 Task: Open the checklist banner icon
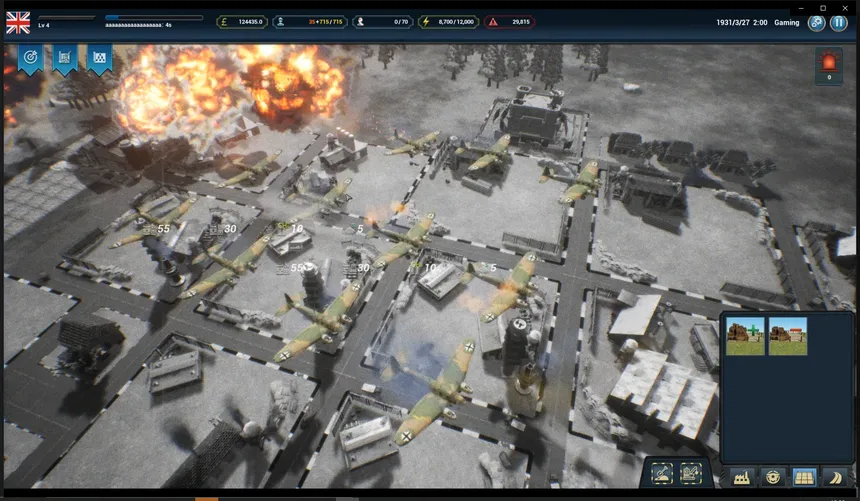pos(65,58)
